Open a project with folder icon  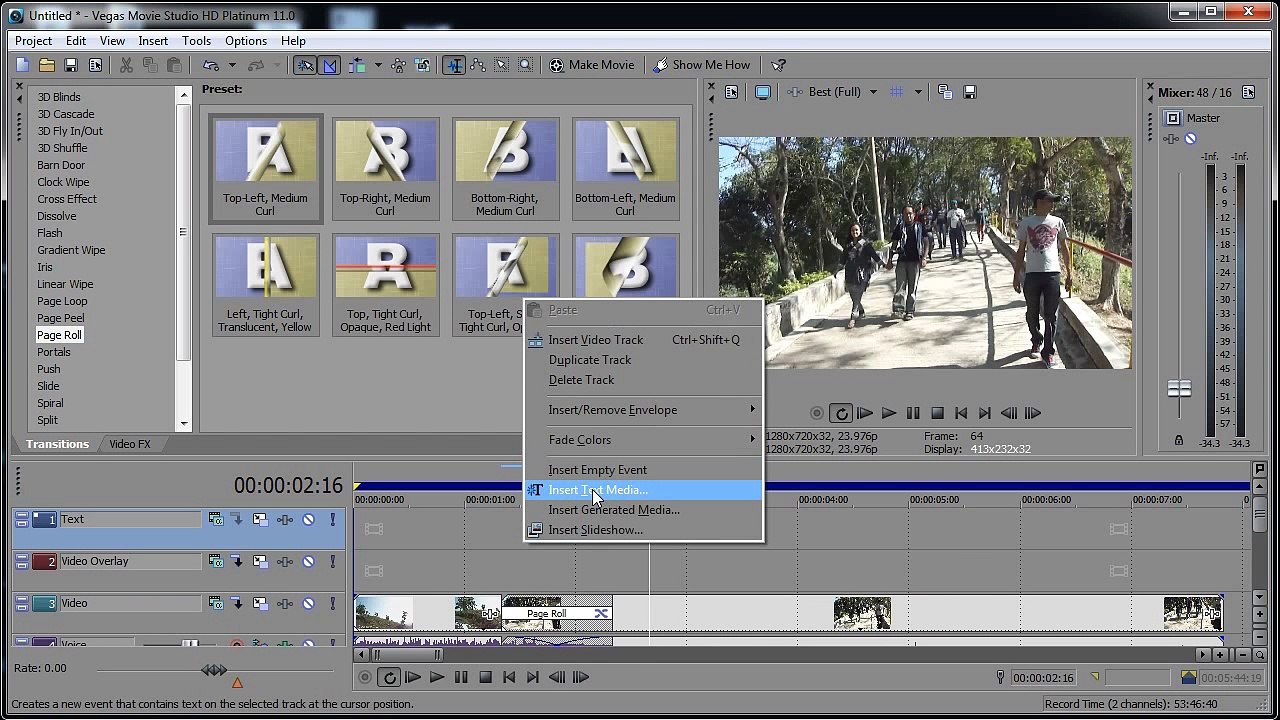(x=47, y=65)
